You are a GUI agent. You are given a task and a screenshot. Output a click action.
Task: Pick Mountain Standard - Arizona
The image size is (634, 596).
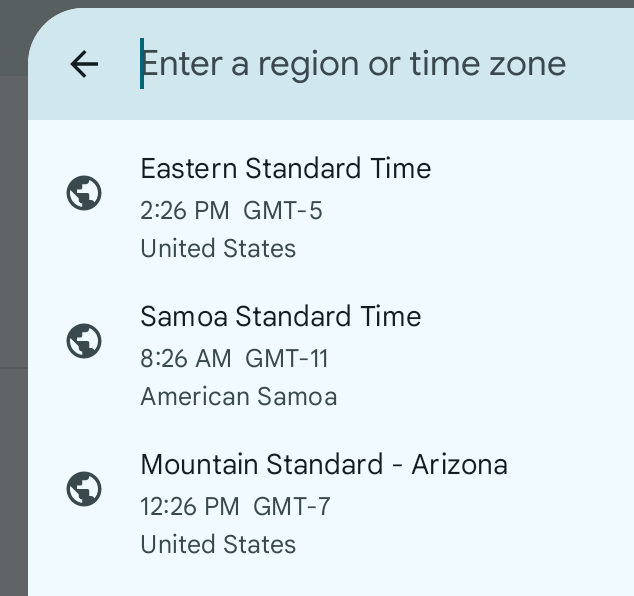click(324, 465)
